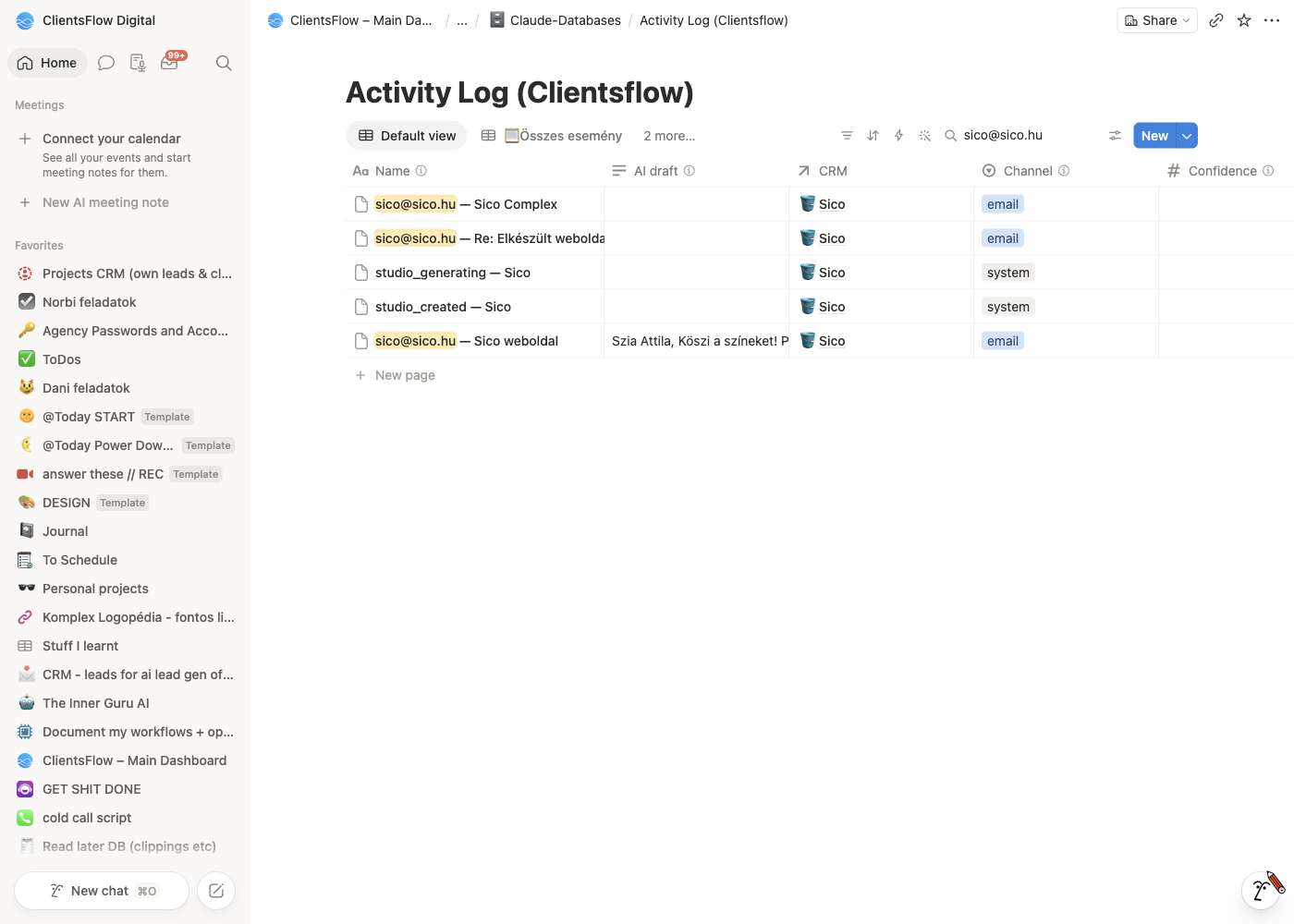Open Agency Passwords and Accounts page

click(x=125, y=331)
